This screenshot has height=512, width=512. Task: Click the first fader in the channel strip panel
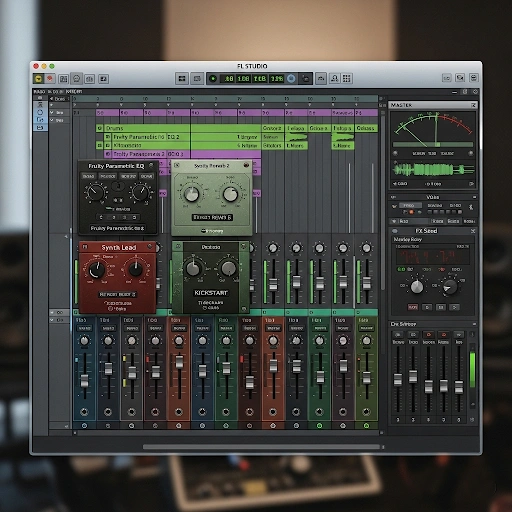398,379
